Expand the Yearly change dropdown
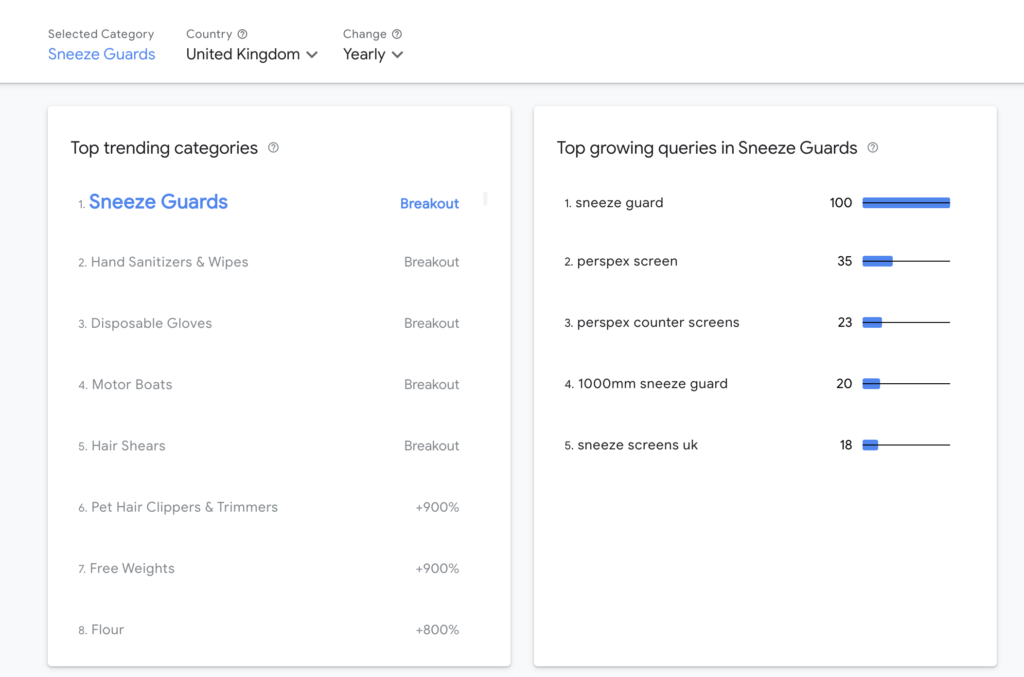 click(373, 55)
